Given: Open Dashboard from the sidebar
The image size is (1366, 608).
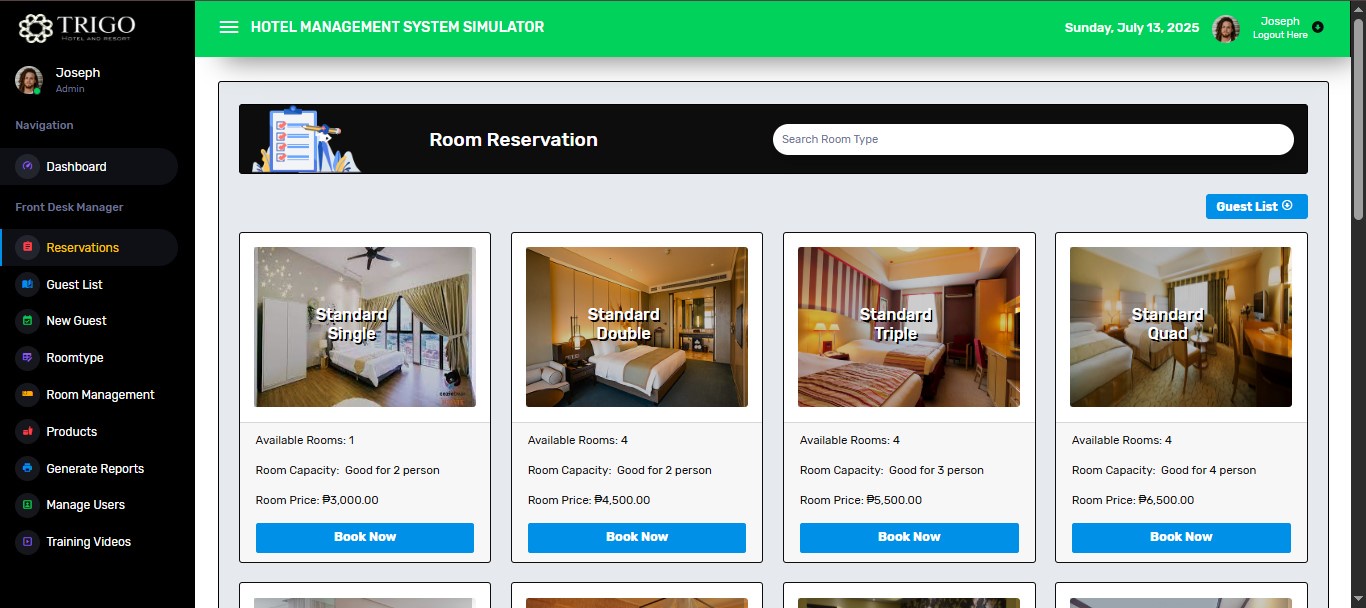Looking at the screenshot, I should click(90, 167).
